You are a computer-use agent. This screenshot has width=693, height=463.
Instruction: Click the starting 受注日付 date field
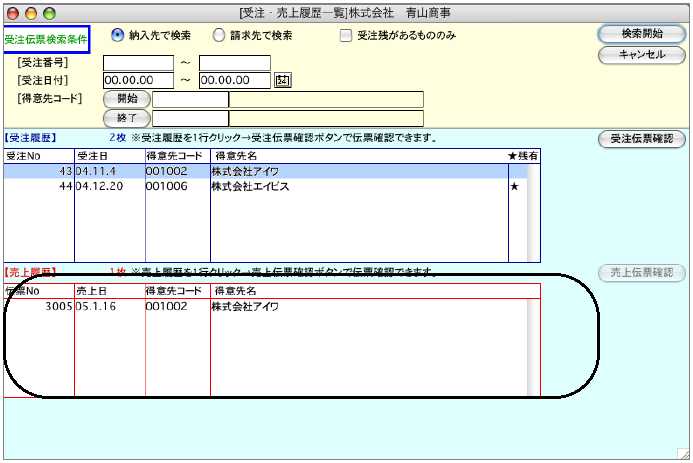138,81
